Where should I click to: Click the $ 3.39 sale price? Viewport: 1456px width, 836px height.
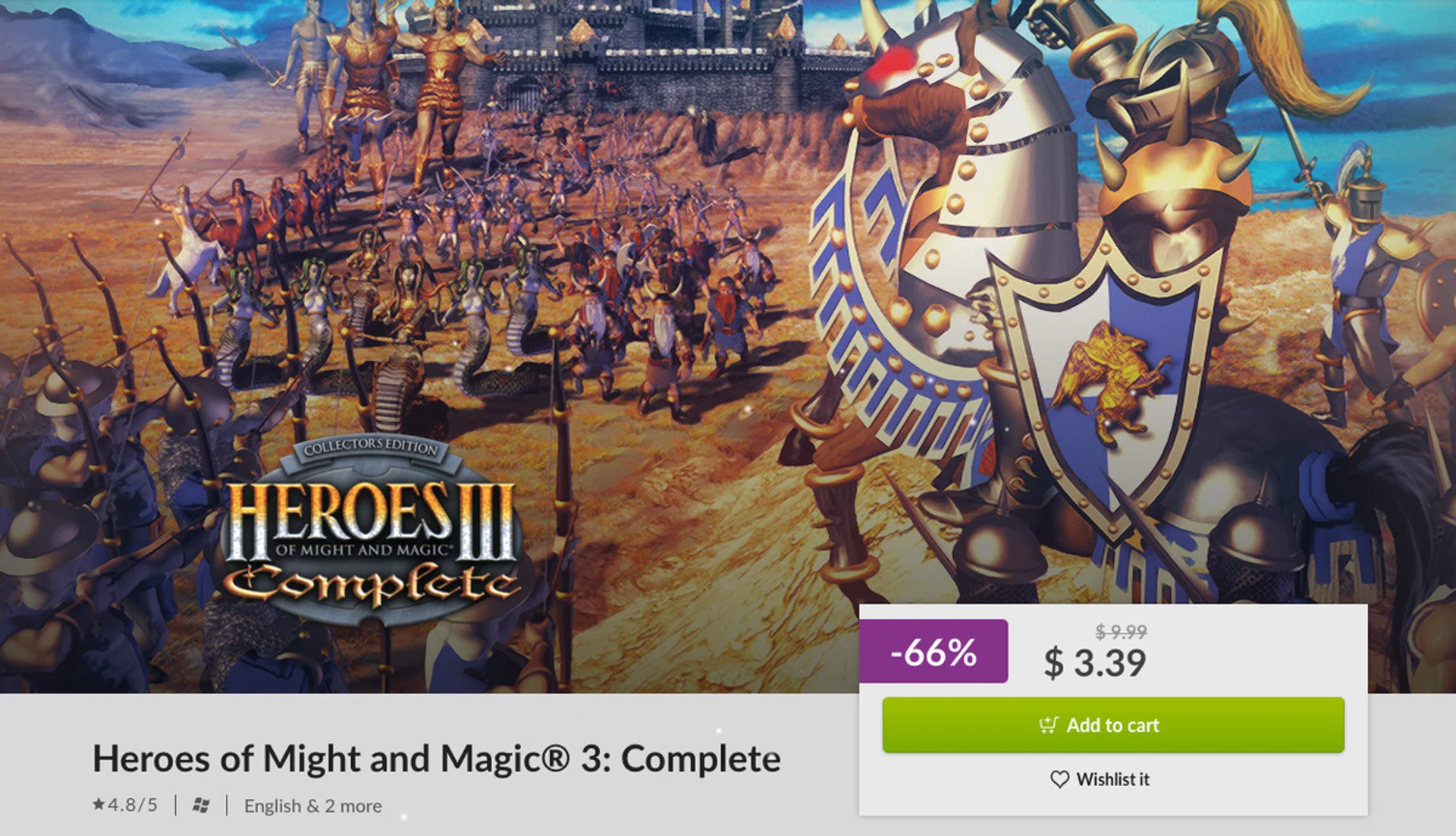(x=1094, y=663)
